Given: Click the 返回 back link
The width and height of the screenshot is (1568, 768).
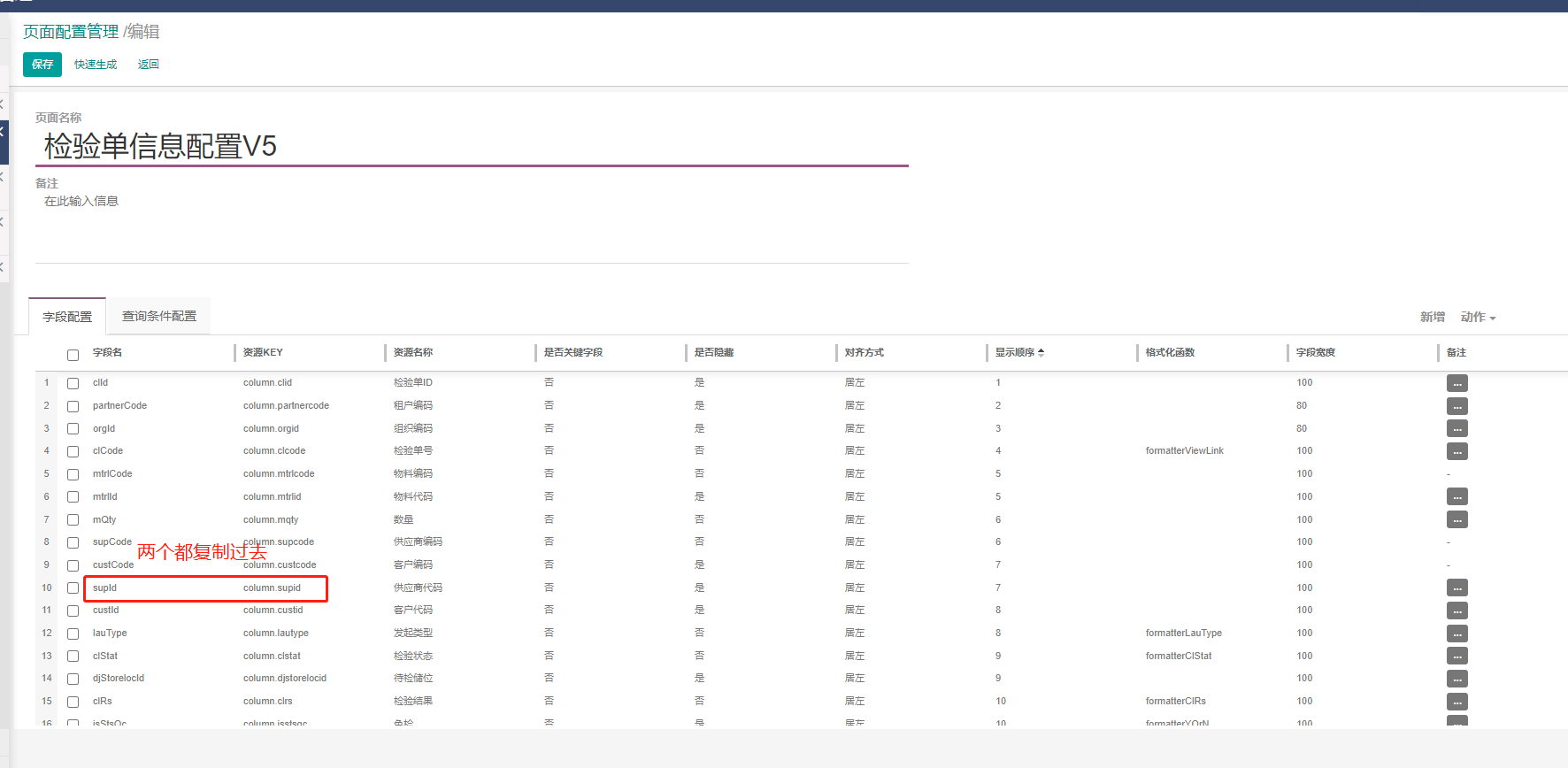Looking at the screenshot, I should [149, 65].
